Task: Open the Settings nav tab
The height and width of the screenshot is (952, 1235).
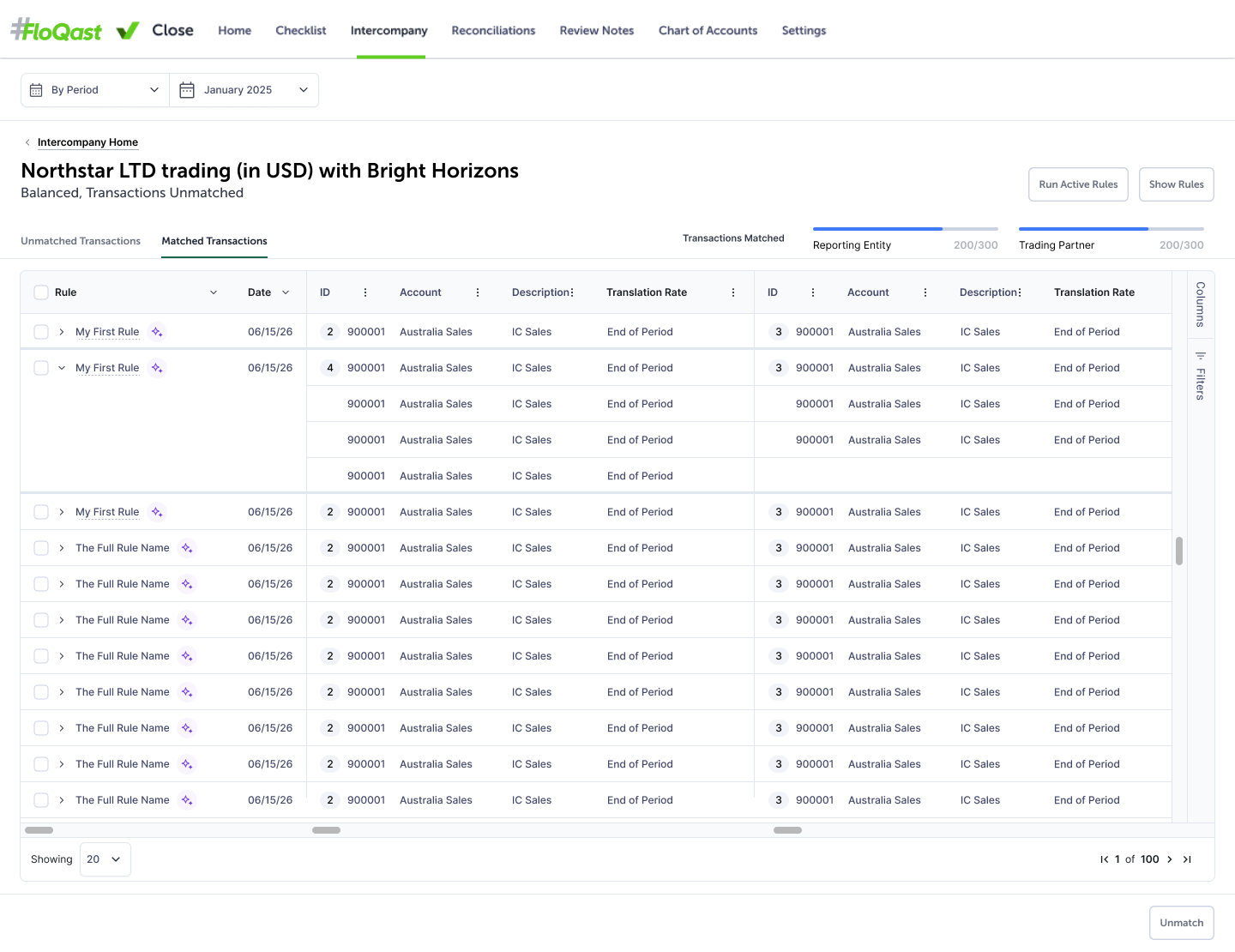Action: click(x=804, y=31)
